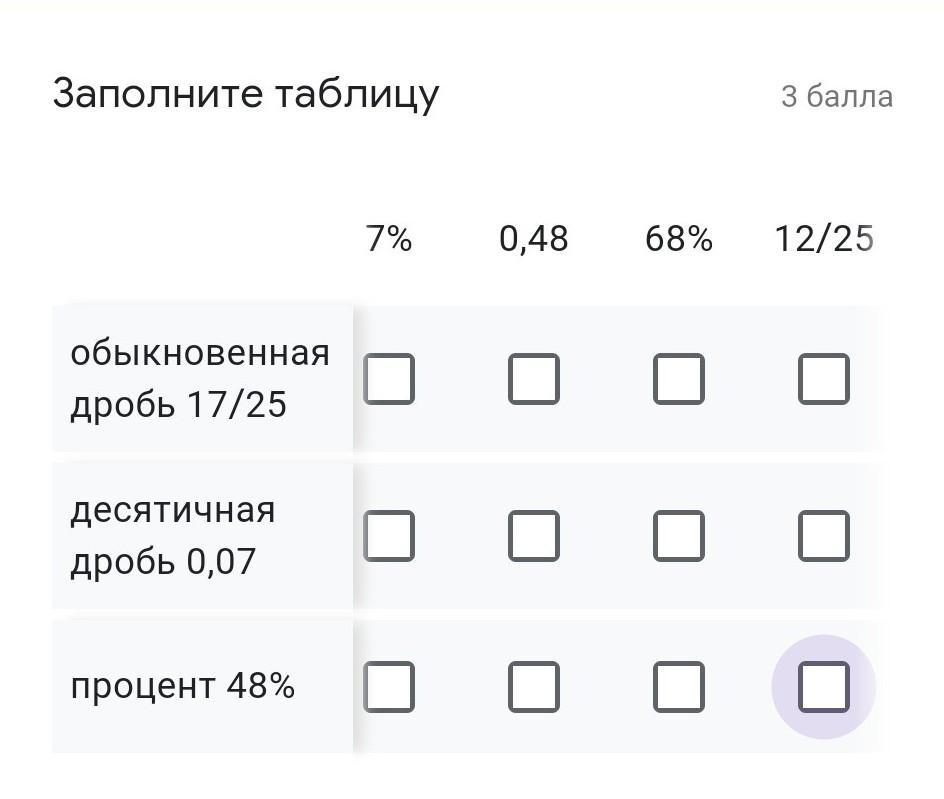Click the 0,48 column header

click(534, 239)
